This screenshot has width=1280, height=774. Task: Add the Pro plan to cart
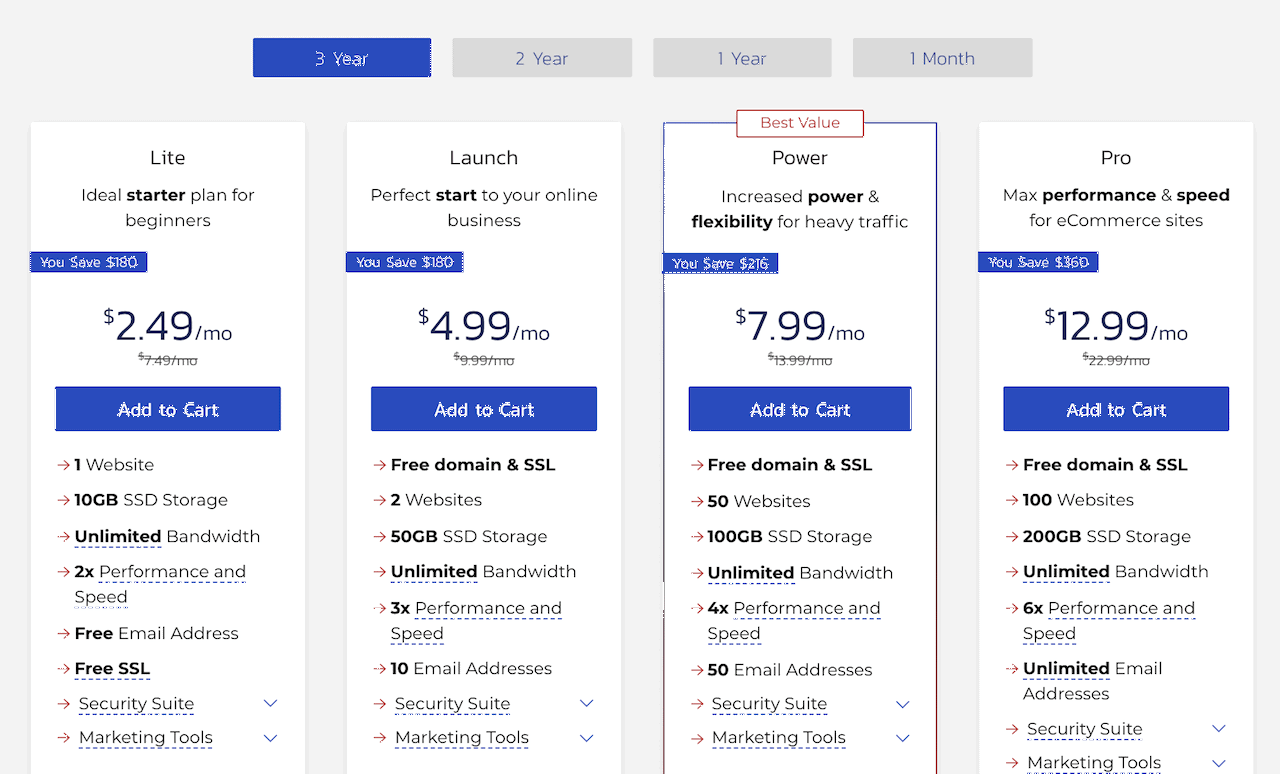pyautogui.click(x=1116, y=409)
